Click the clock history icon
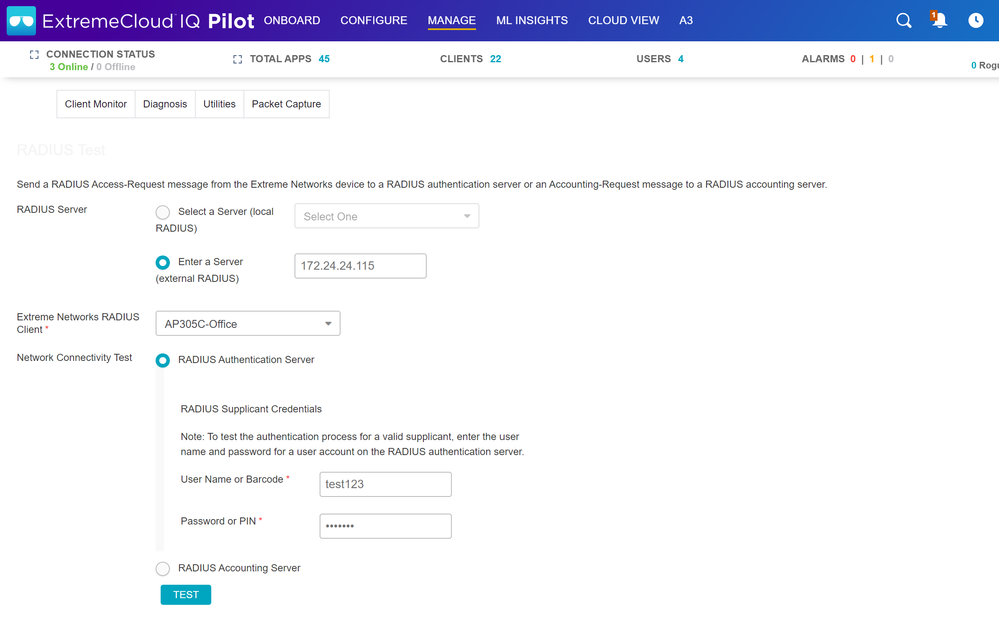999x629 pixels. tap(975, 20)
